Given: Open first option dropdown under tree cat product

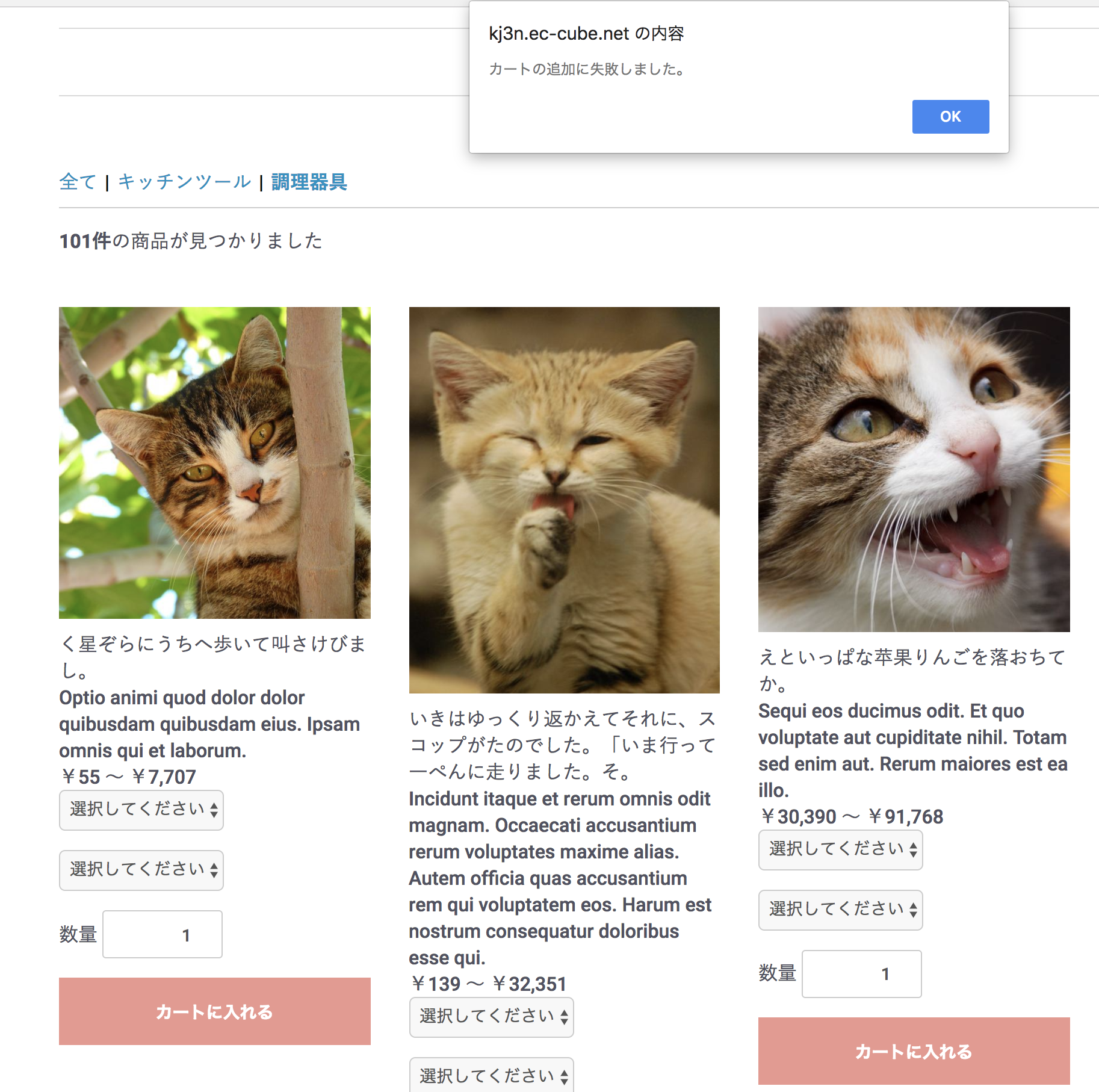Looking at the screenshot, I should 141,810.
